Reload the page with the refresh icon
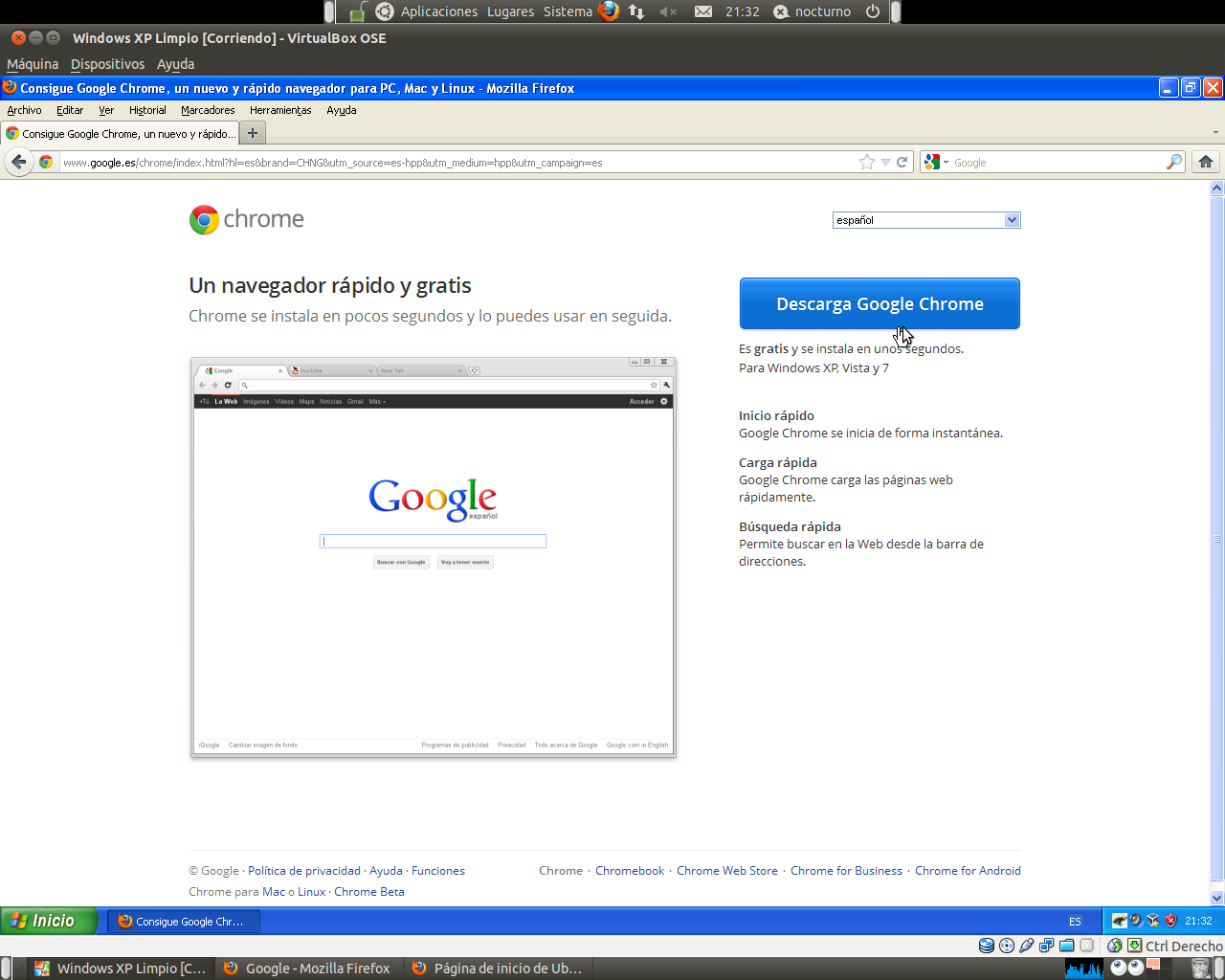1225x980 pixels. tap(902, 162)
